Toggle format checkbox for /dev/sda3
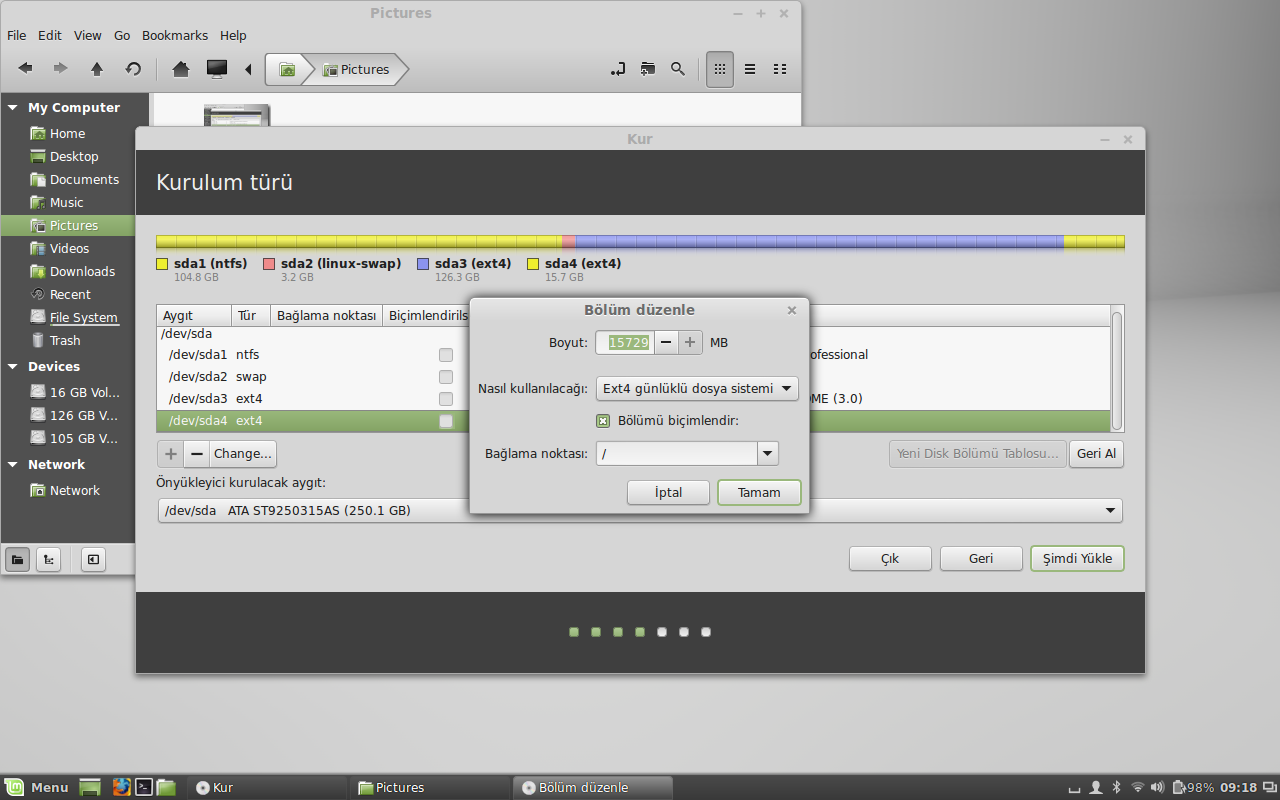1280x800 pixels. click(446, 399)
